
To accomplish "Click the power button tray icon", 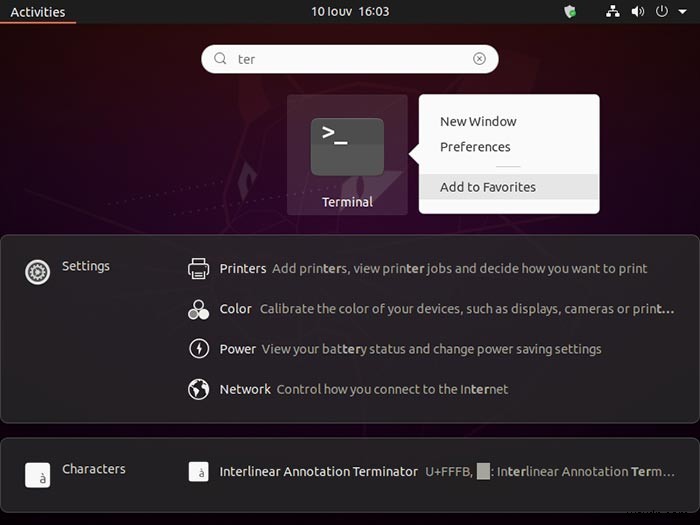I will coord(662,11).
